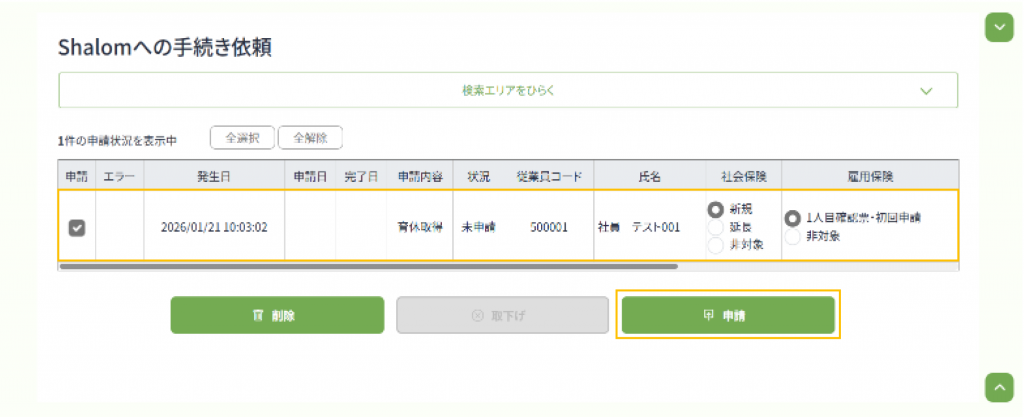This screenshot has height=417, width=1024.
Task: Click the circled-x icon on the 取下げ button
Action: tap(477, 315)
